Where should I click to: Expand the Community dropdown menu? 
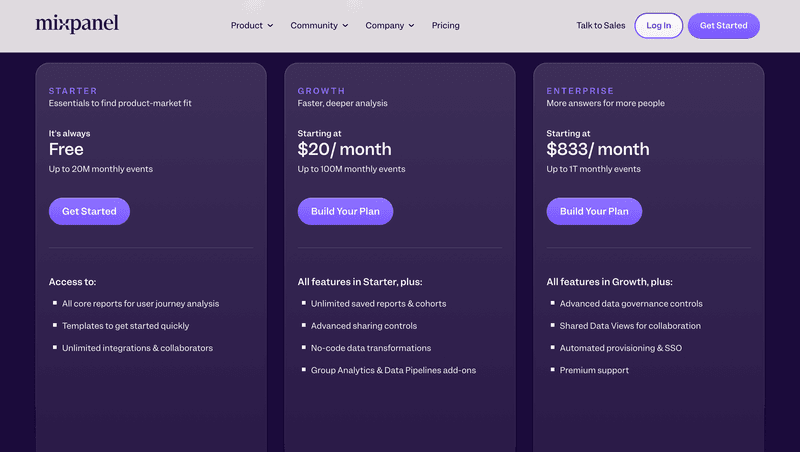click(319, 26)
